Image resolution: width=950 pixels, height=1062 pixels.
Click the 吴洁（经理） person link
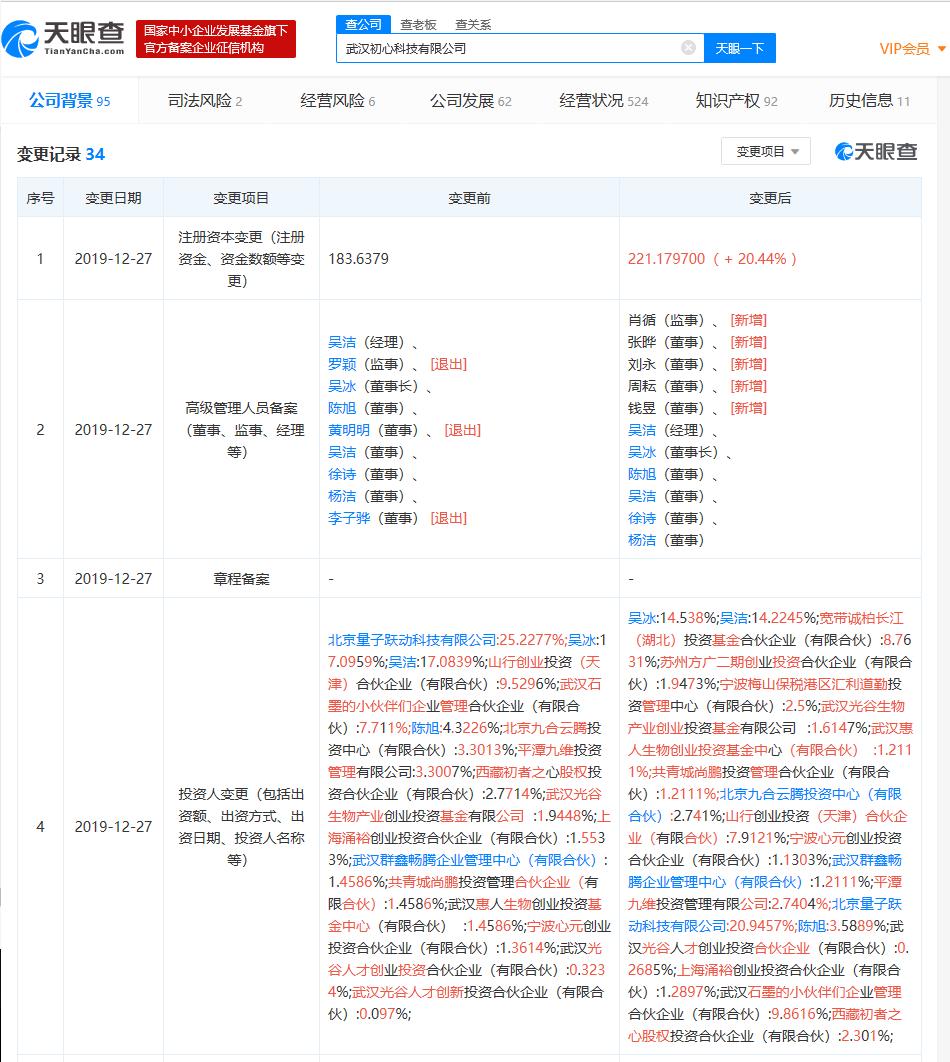(344, 341)
